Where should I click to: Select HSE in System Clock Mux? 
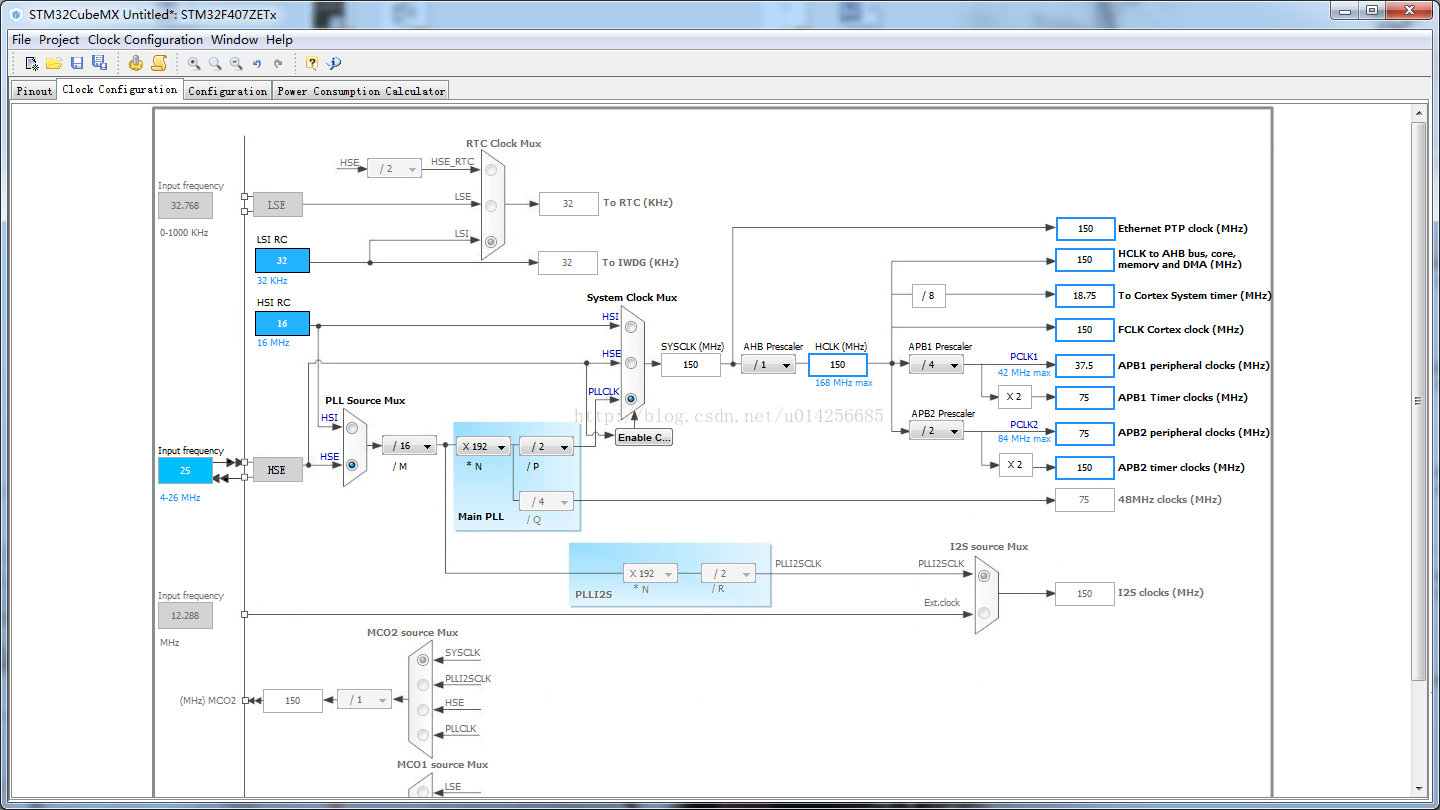[x=631, y=362]
